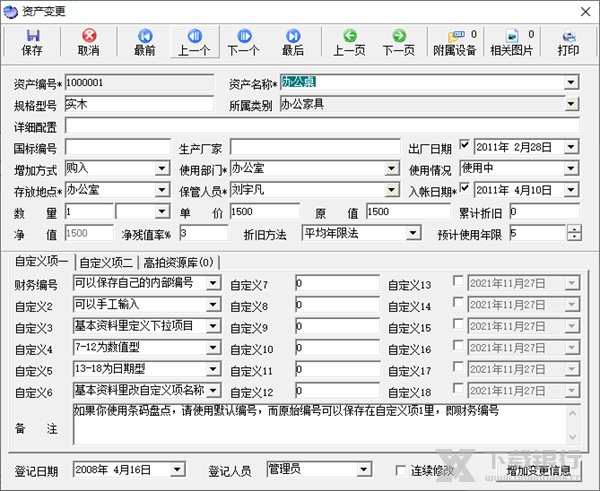Enable the 自定义14 date checkbox
The height and width of the screenshot is (491, 600).
pyautogui.click(x=458, y=303)
